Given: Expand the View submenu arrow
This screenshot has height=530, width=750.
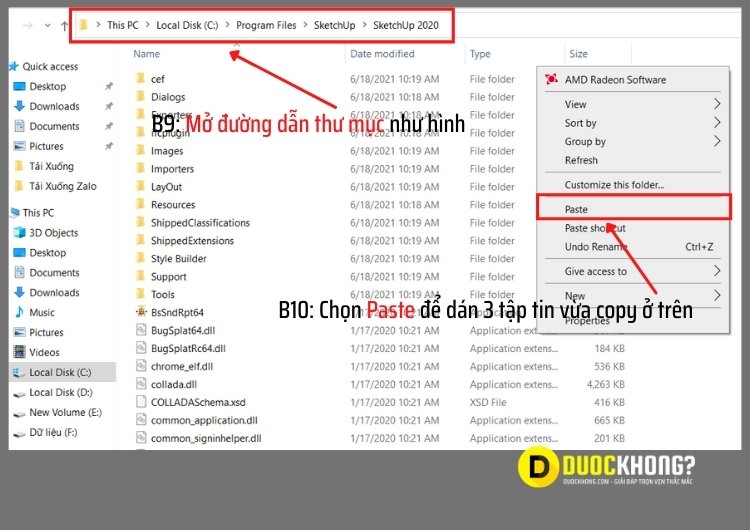Looking at the screenshot, I should [x=716, y=104].
